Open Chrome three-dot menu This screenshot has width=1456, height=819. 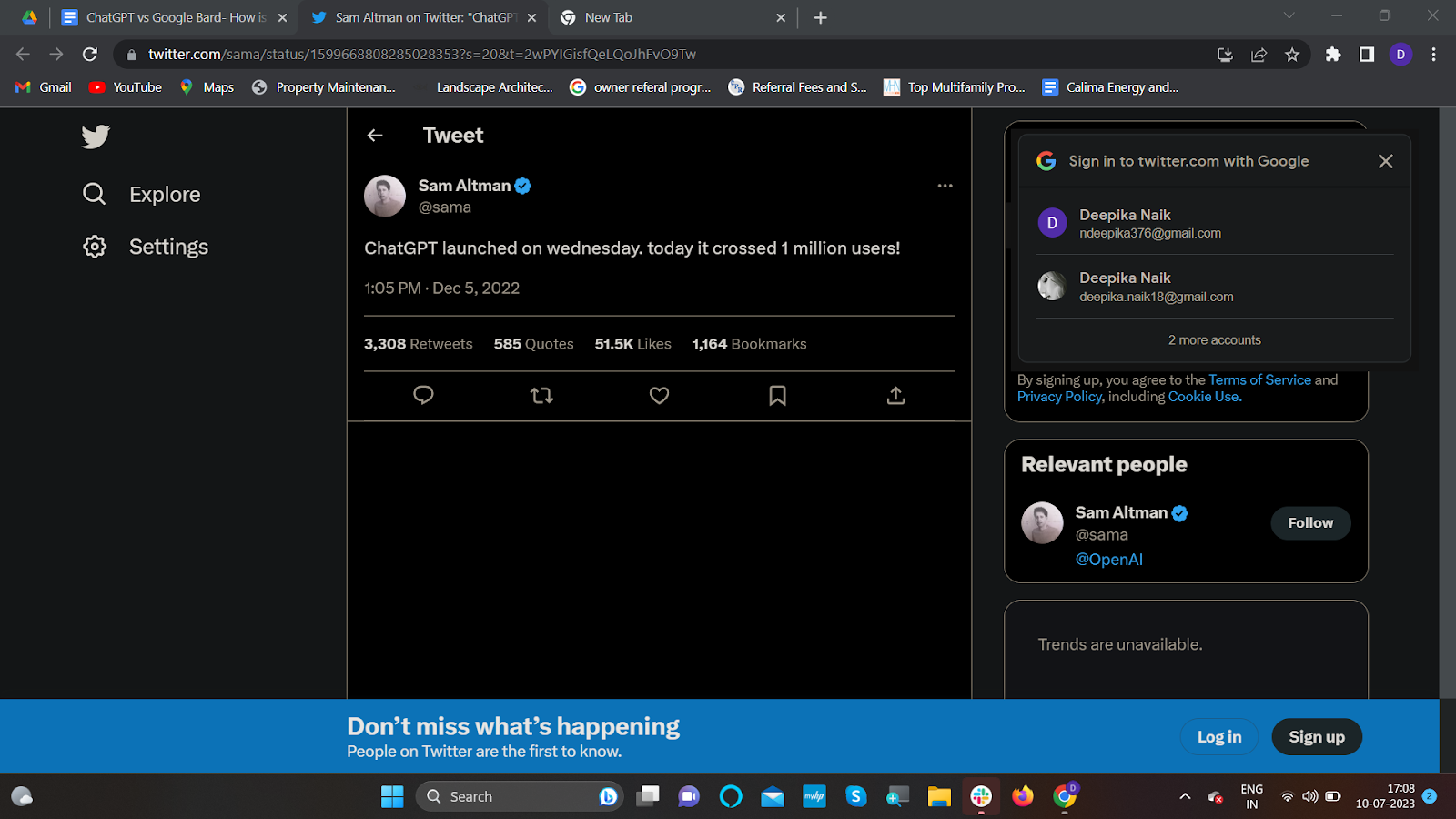[x=1433, y=55]
